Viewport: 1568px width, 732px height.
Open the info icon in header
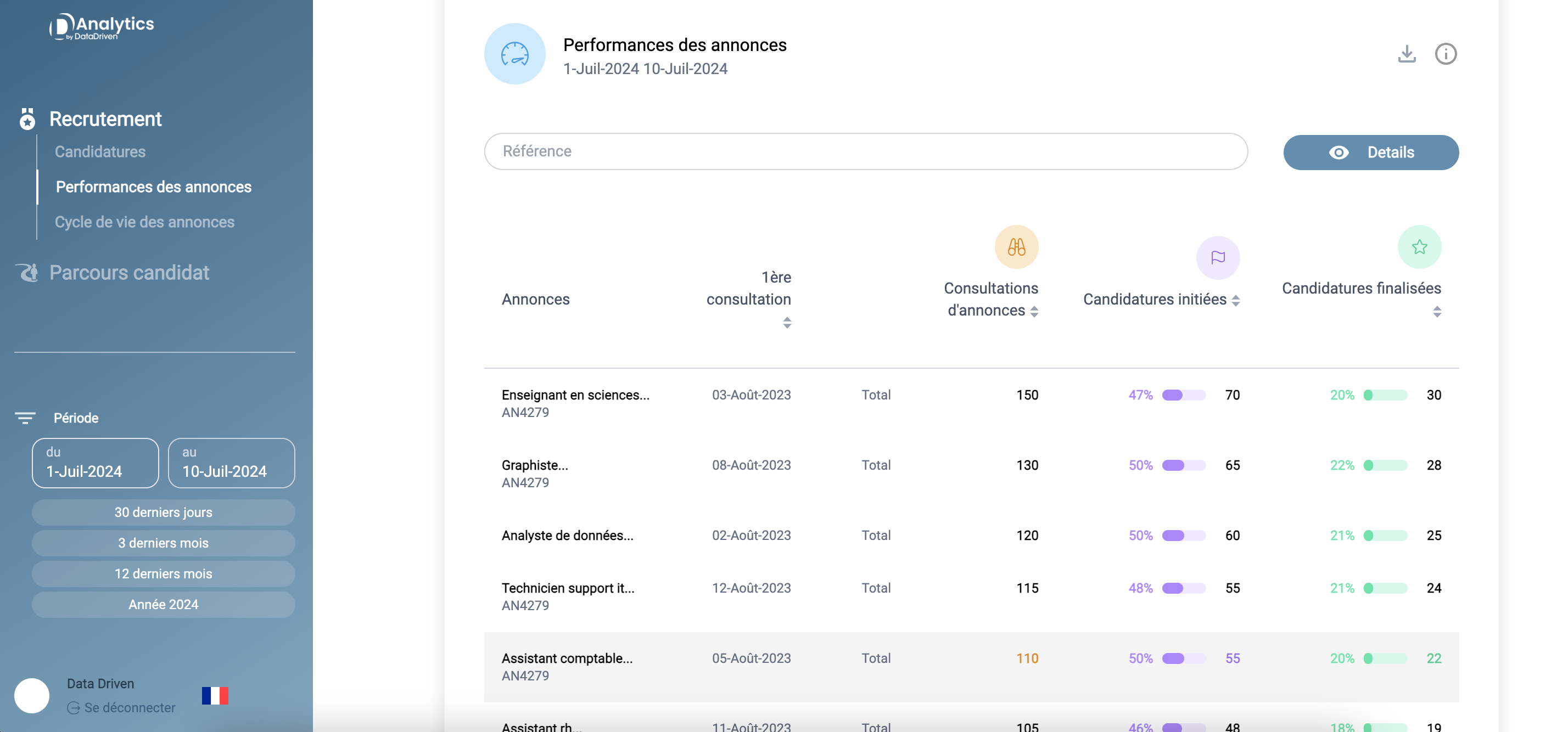[1445, 54]
